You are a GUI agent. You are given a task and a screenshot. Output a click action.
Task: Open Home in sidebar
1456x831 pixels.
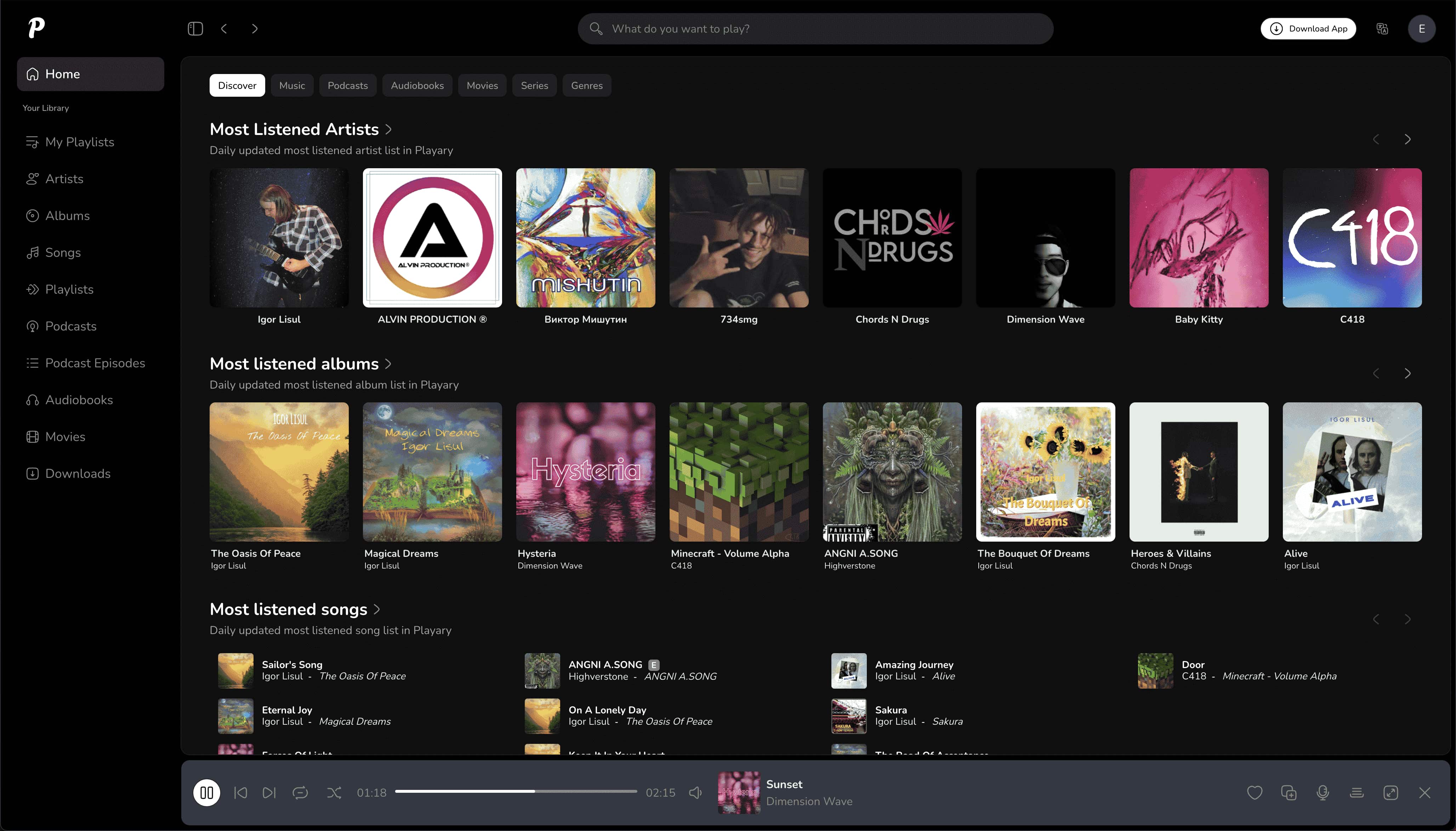tap(91, 74)
